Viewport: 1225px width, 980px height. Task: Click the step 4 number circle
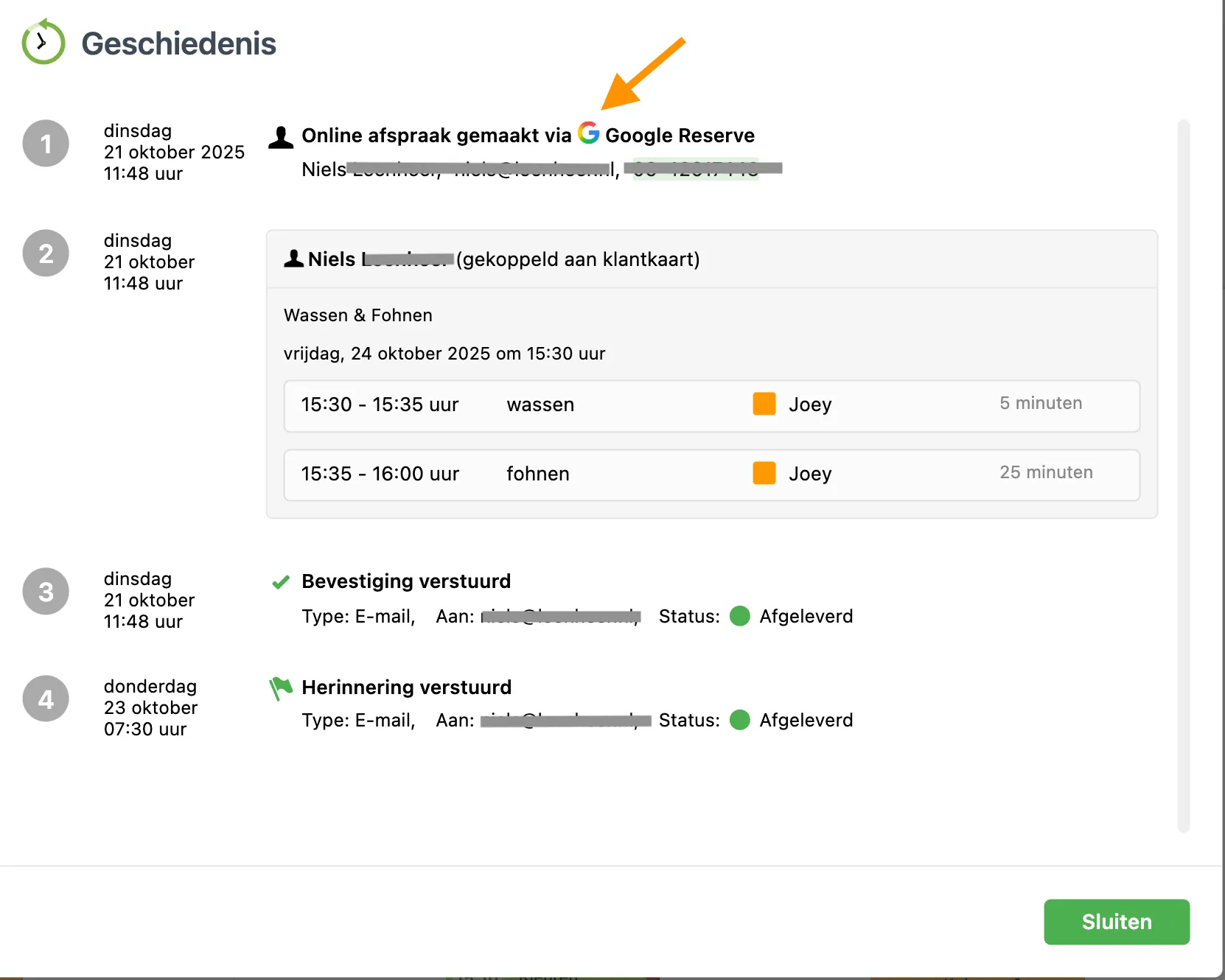pyautogui.click(x=46, y=699)
